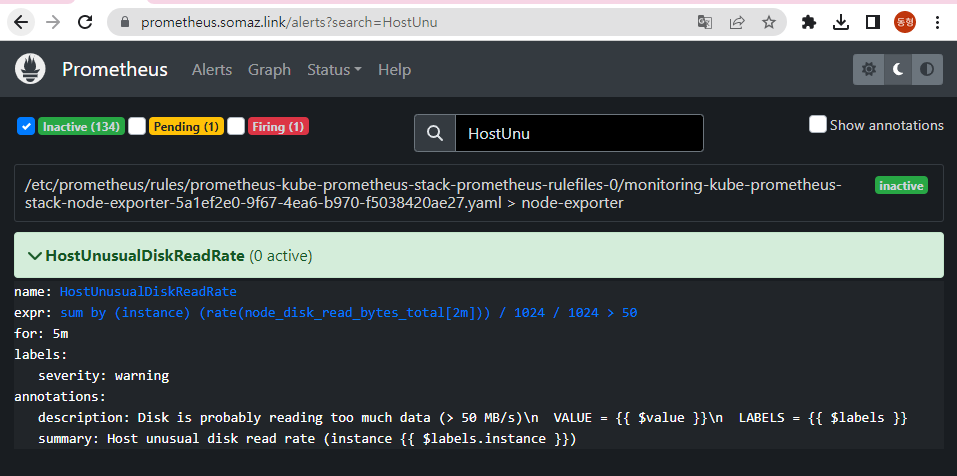The height and width of the screenshot is (476, 957).
Task: Bookmark this page with star icon
Action: [x=769, y=23]
